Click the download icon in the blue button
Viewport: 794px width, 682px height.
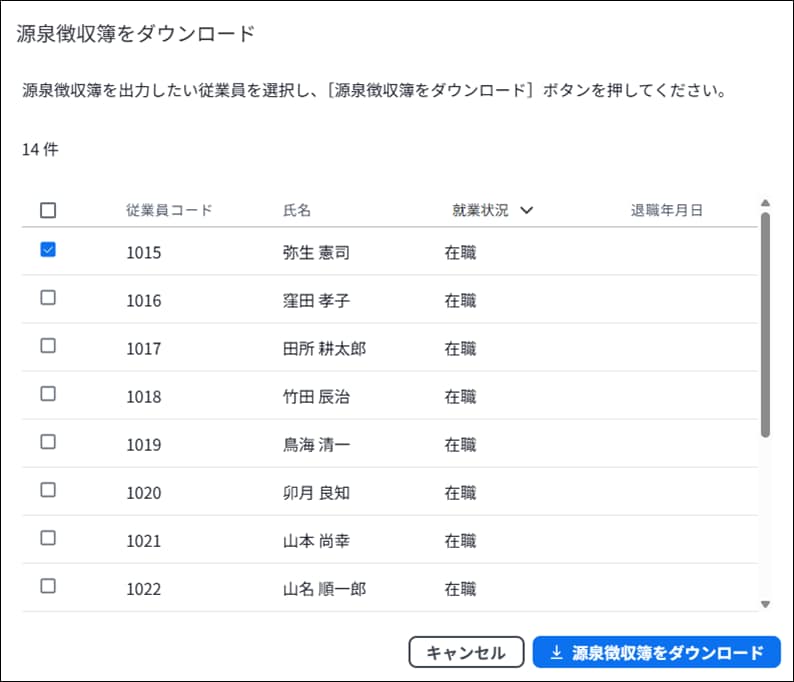click(x=557, y=653)
